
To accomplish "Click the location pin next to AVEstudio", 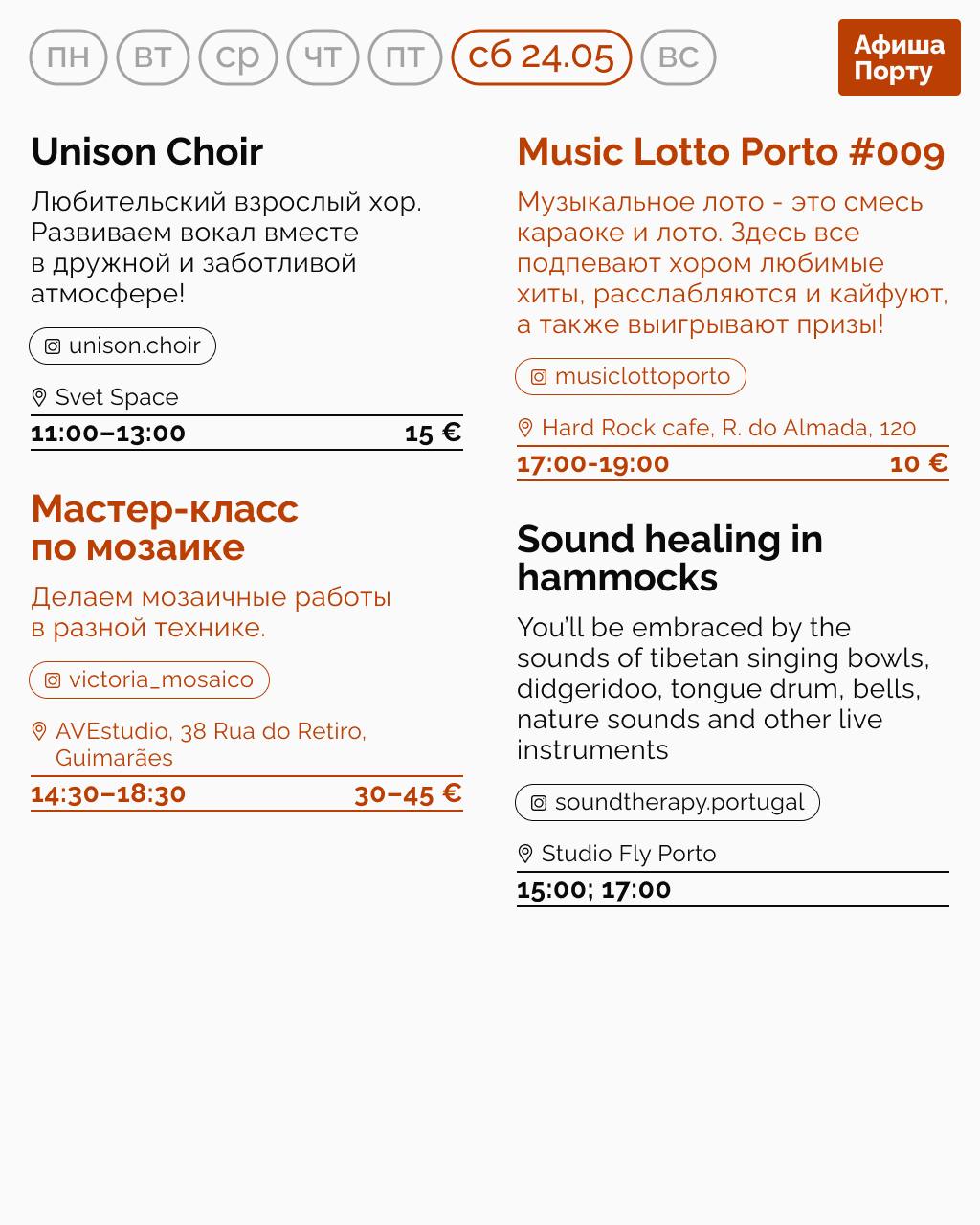I will pyautogui.click(x=39, y=731).
